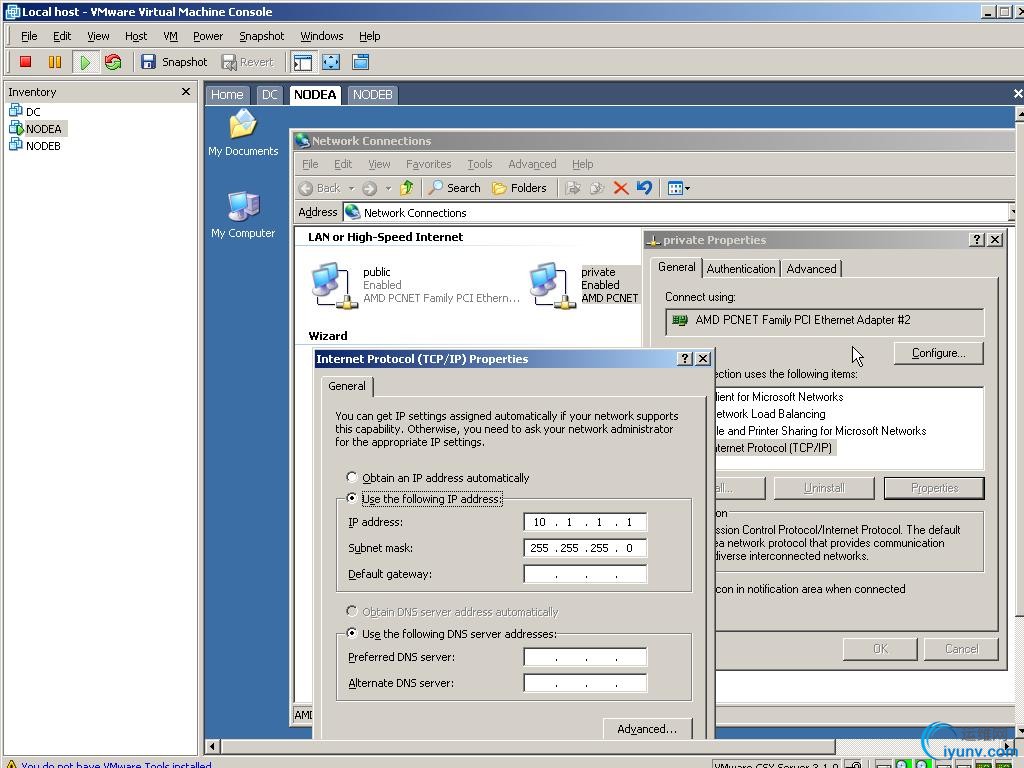Viewport: 1024px width, 768px height.
Task: Click the Default gateway field
Action: (585, 574)
